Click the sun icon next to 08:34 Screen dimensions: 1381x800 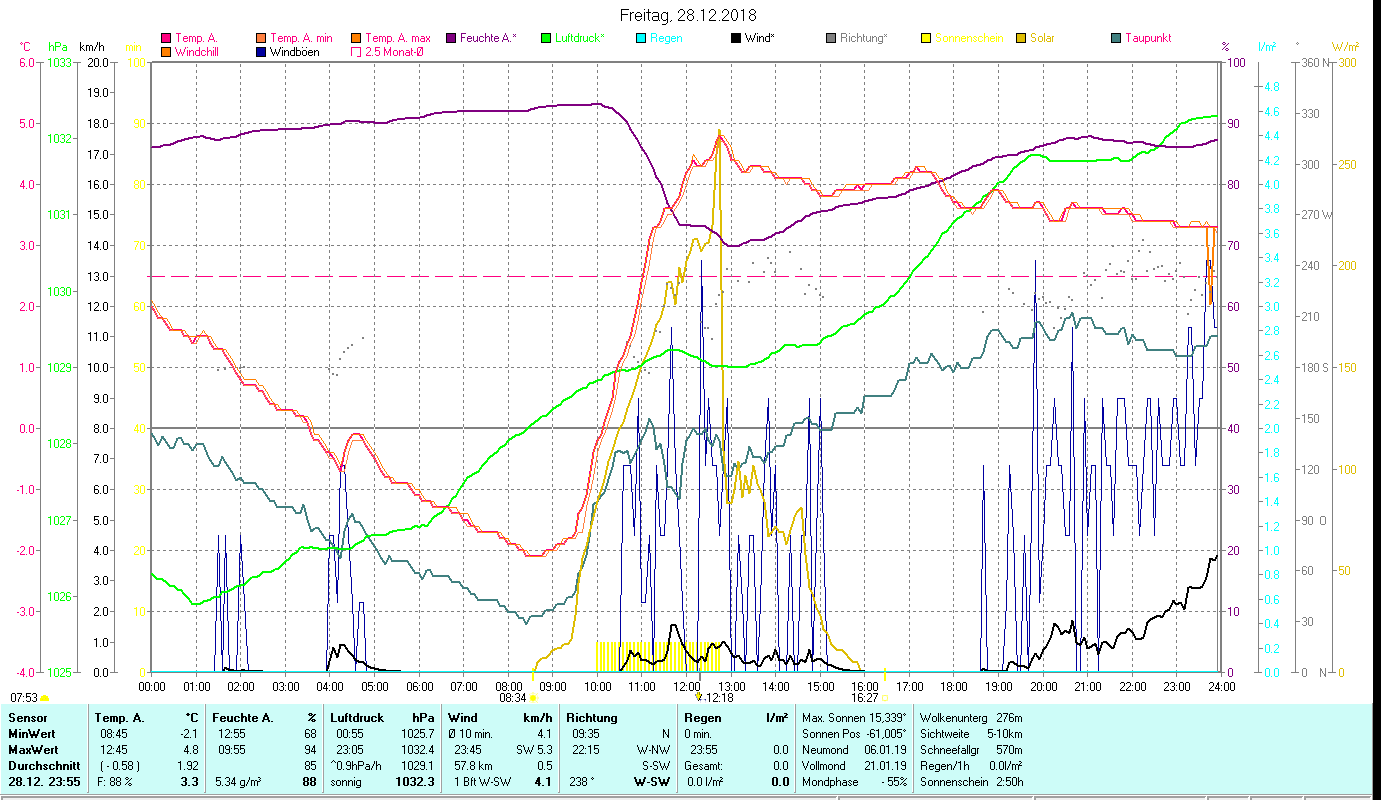click(x=533, y=698)
